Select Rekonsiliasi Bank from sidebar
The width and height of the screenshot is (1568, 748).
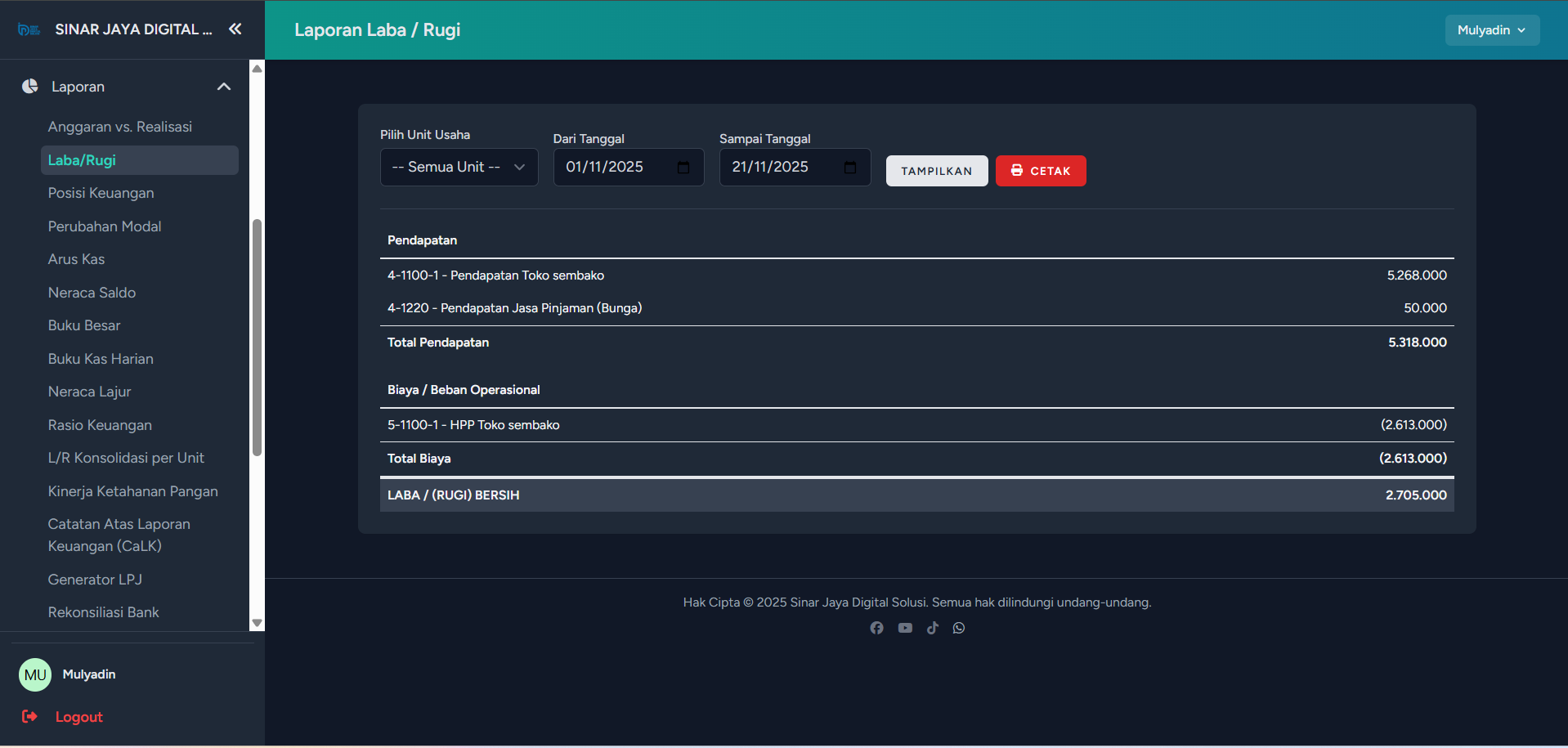coord(103,612)
